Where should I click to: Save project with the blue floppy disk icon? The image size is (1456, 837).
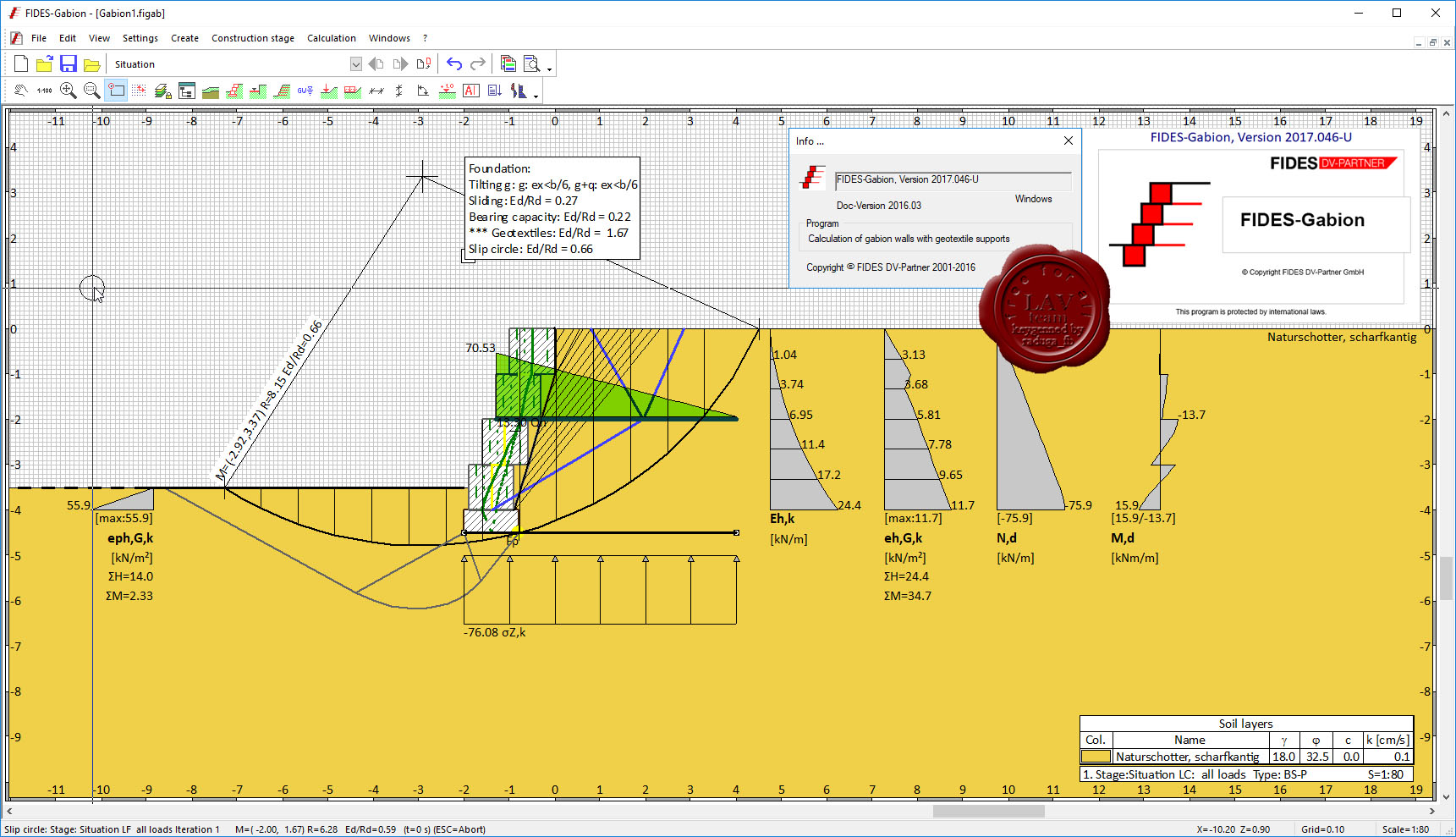pos(69,64)
